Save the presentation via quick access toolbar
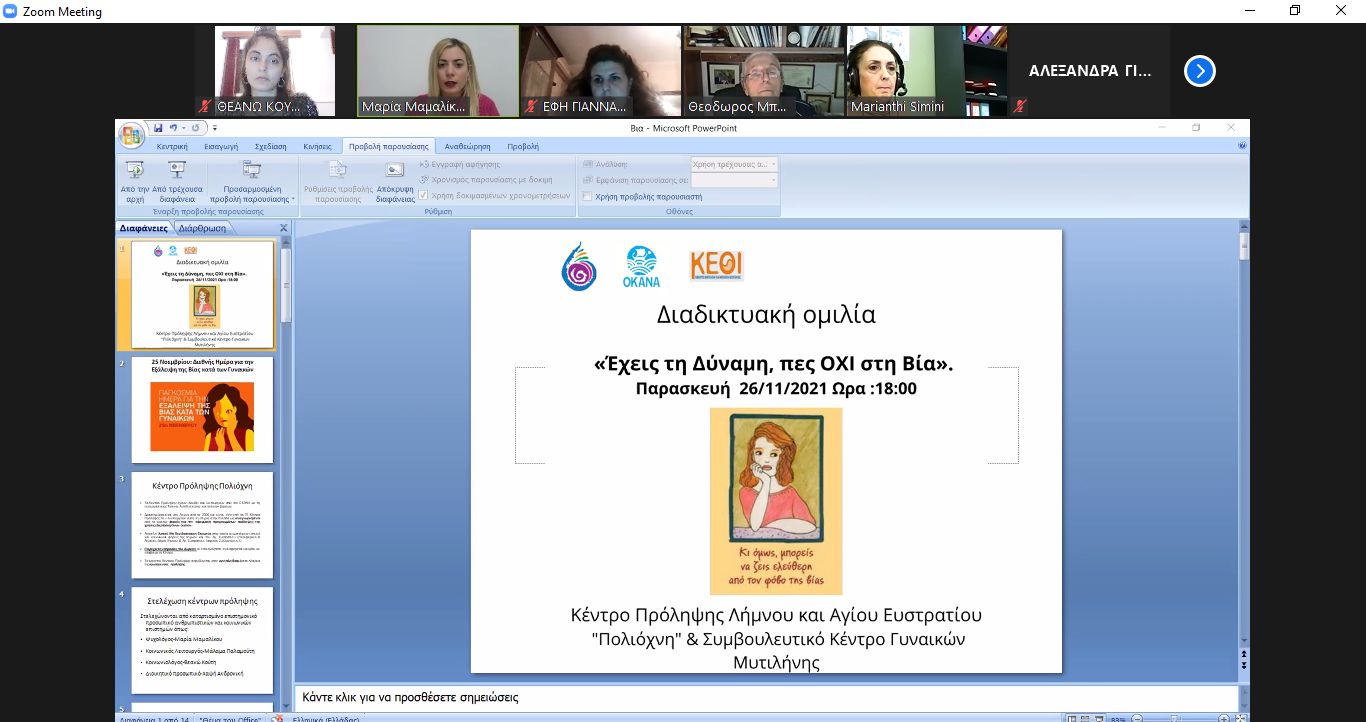Viewport: 1366px width, 722px height. [x=158, y=128]
